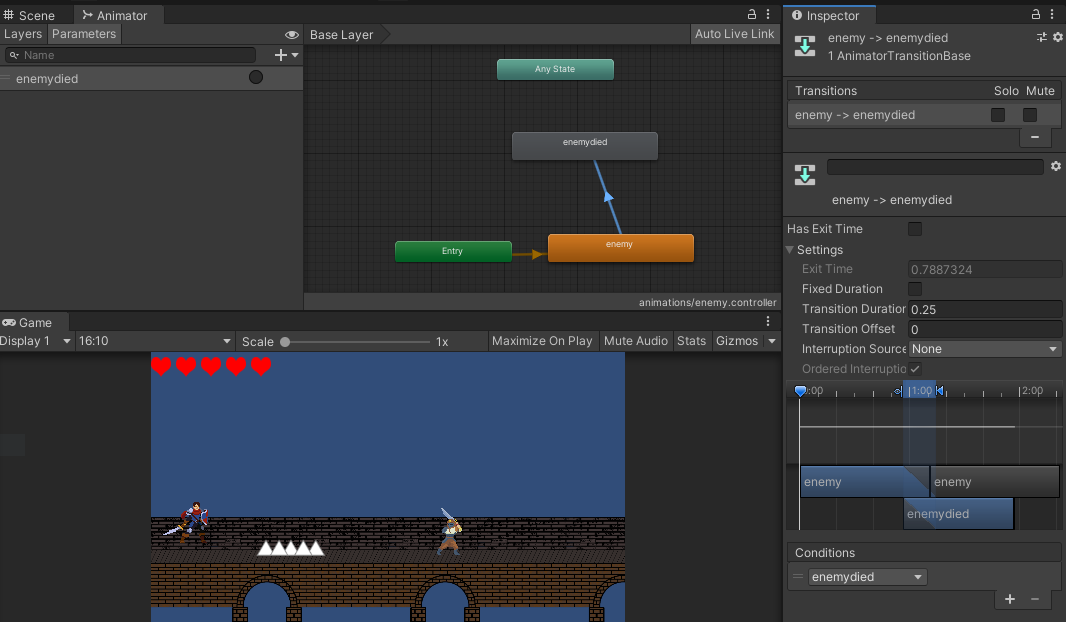1066x622 pixels.
Task: Open the Animator window options menu
Action: [768, 14]
